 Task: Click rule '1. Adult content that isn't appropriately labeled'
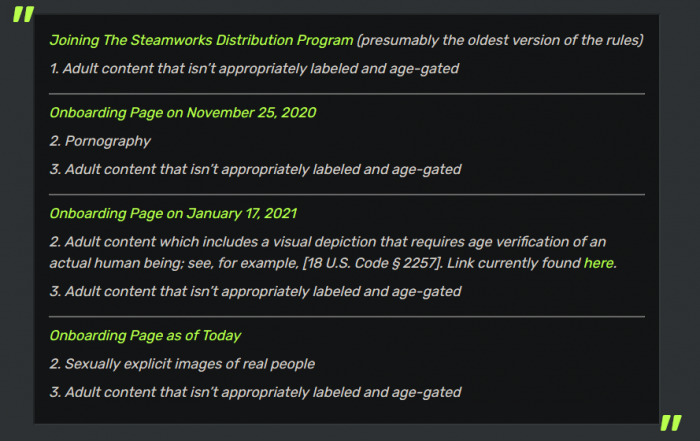[x=255, y=69]
